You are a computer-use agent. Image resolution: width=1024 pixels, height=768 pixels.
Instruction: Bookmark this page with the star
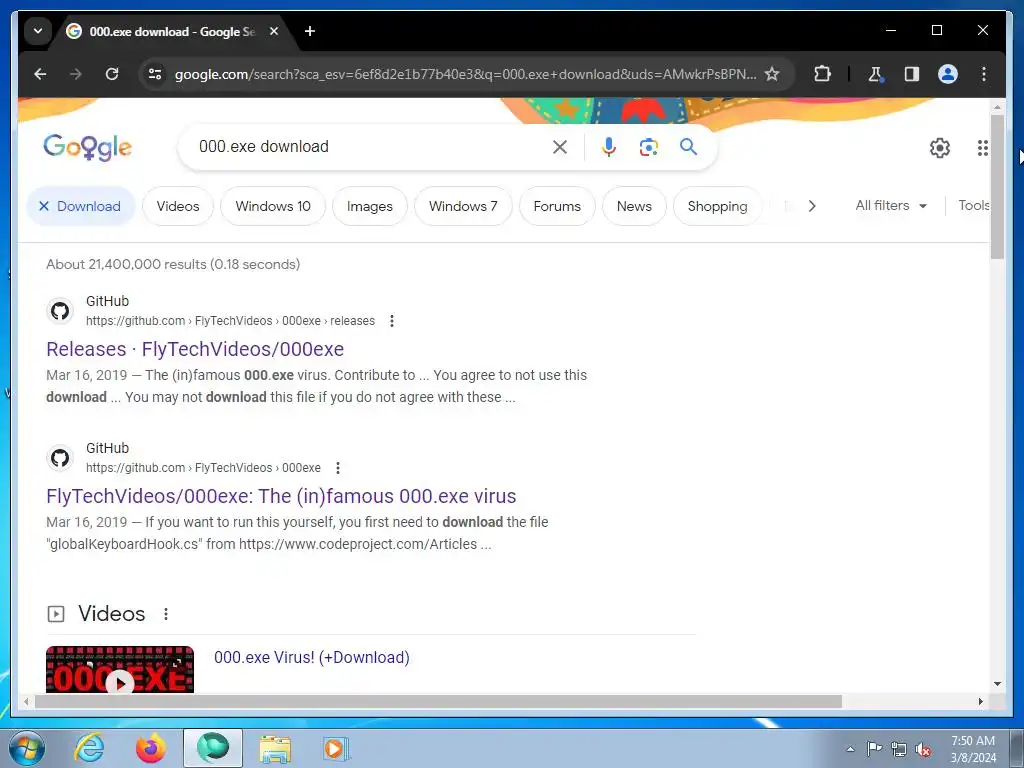pos(772,74)
